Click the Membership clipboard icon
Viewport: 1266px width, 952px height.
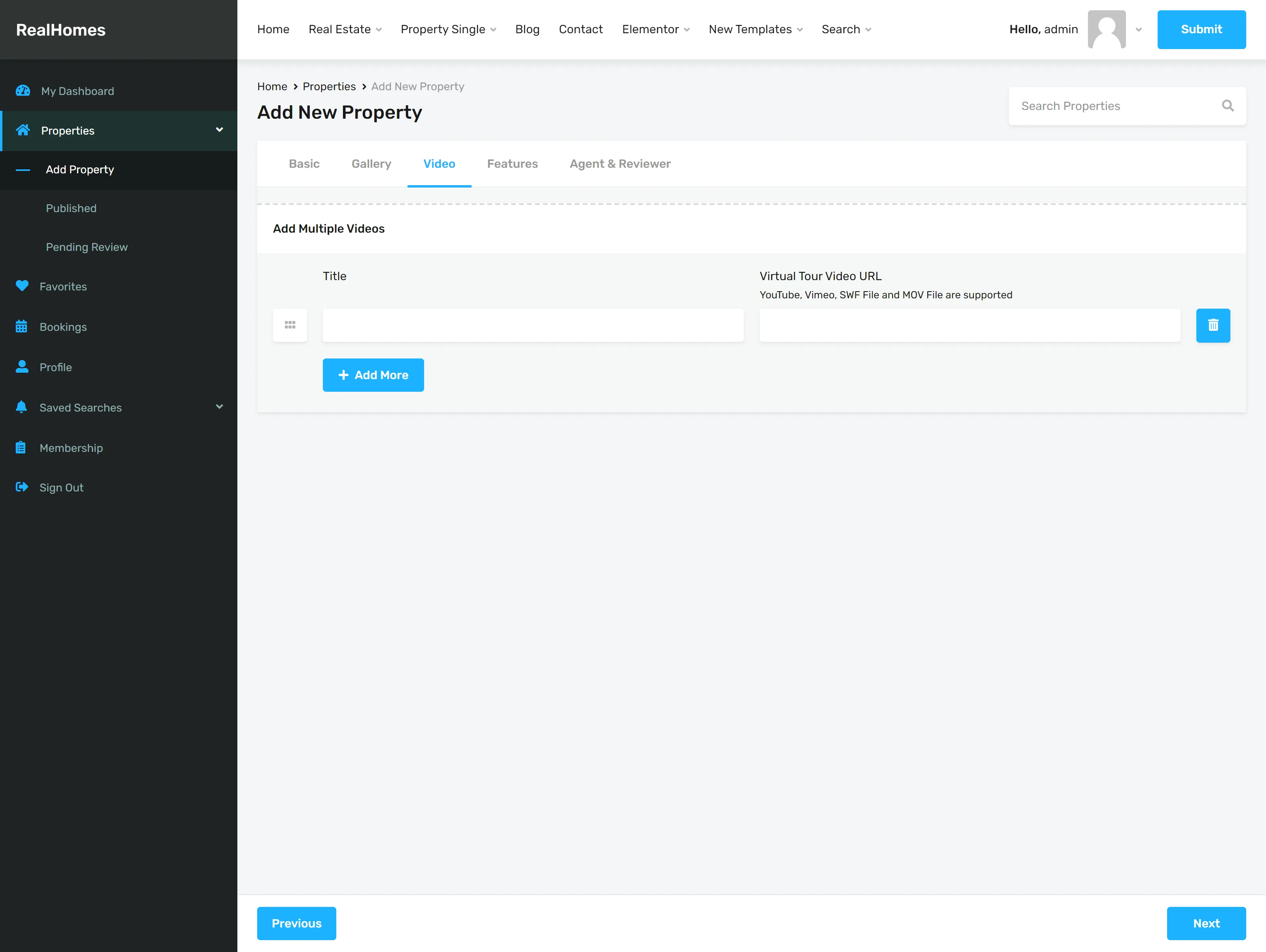pos(21,447)
